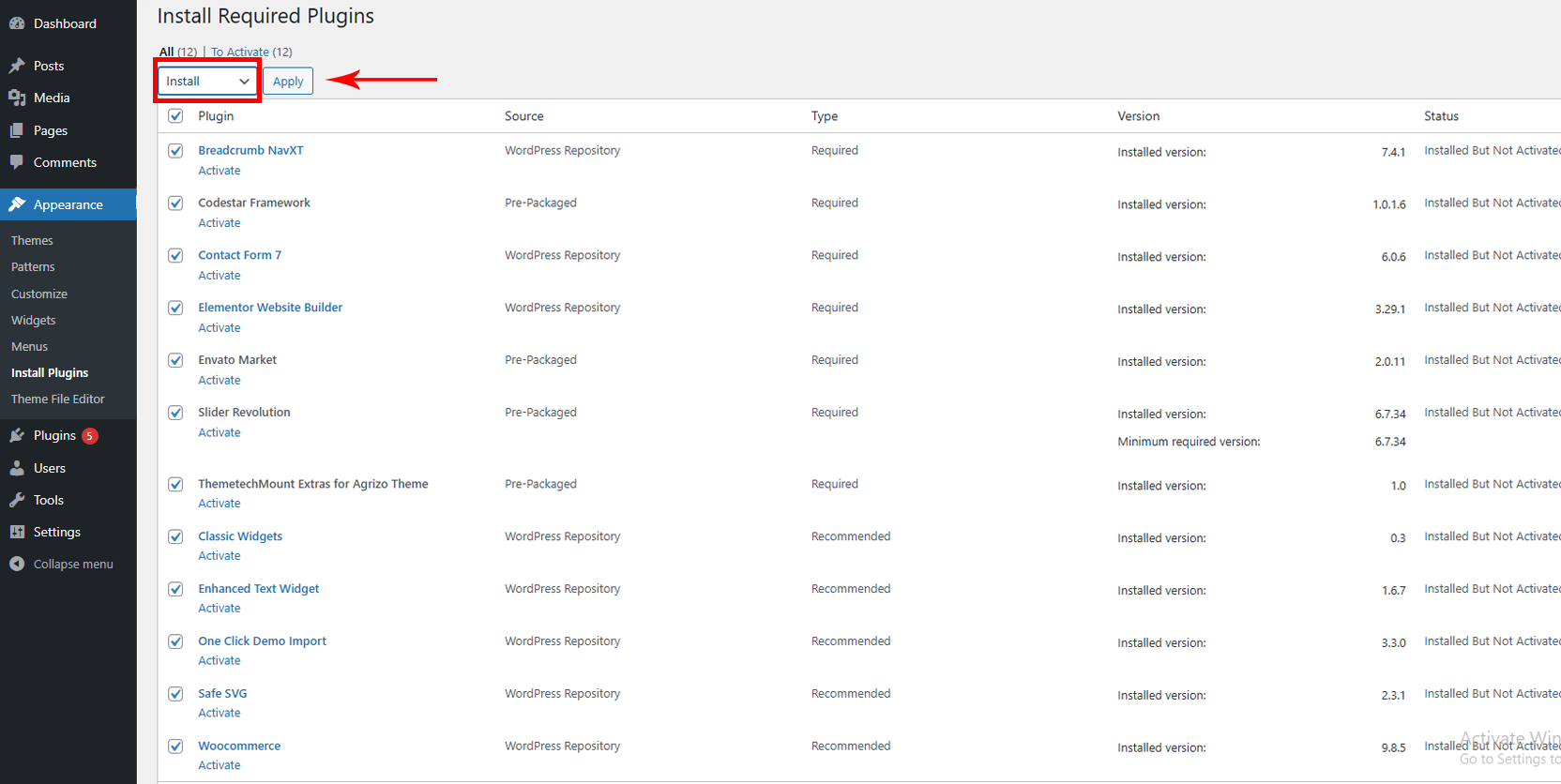
Task: Click the Woocommerce plugin link
Action: click(x=239, y=746)
